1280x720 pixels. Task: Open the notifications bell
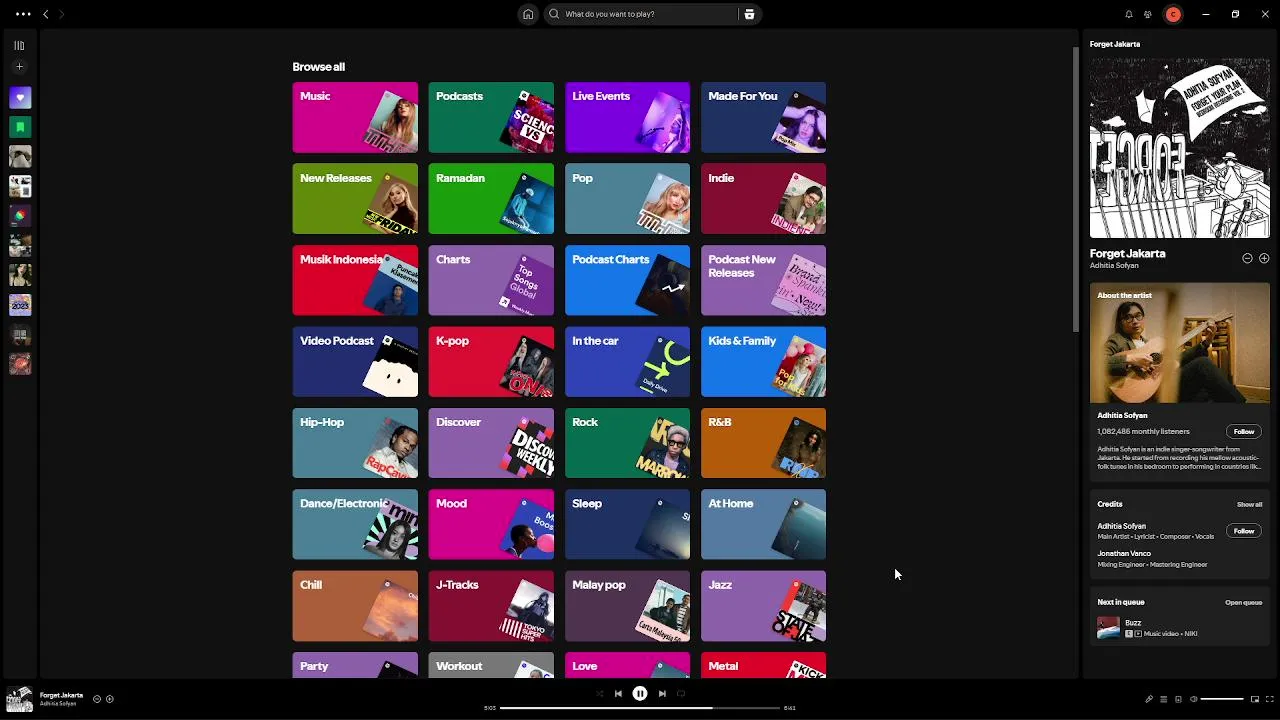pyautogui.click(x=1129, y=14)
